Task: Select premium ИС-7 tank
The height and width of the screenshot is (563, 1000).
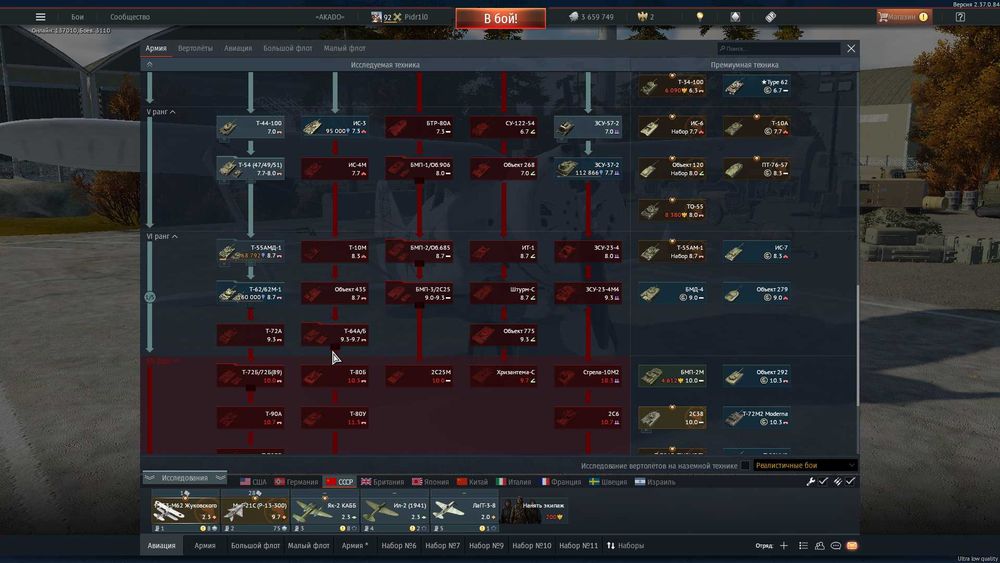Action: coord(756,251)
